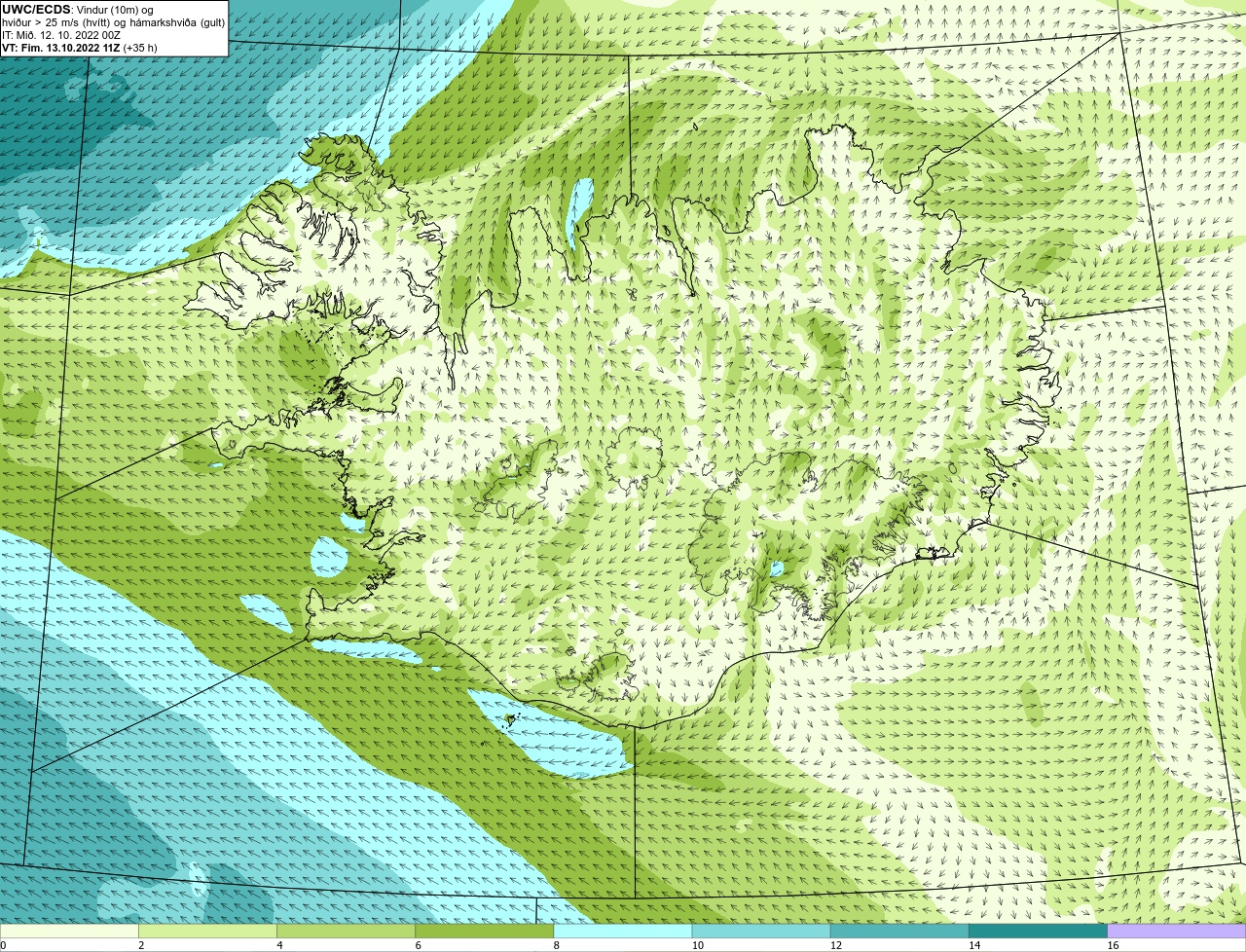Image resolution: width=1246 pixels, height=952 pixels.
Task: Pick the dark teal 14–16 m/s legend swatch
Action: (x=1039, y=932)
